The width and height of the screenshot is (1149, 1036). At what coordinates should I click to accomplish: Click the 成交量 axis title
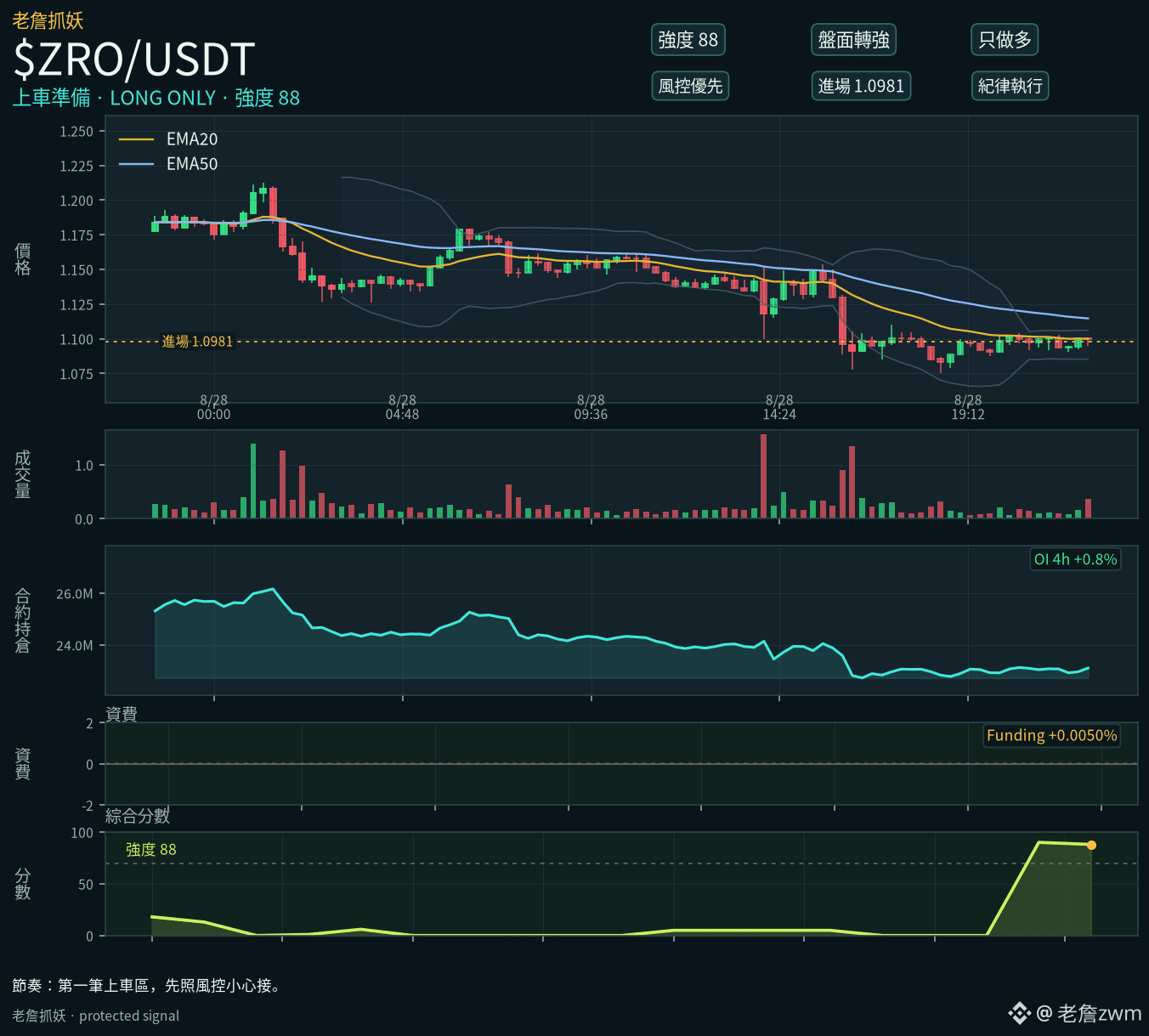[x=23, y=474]
